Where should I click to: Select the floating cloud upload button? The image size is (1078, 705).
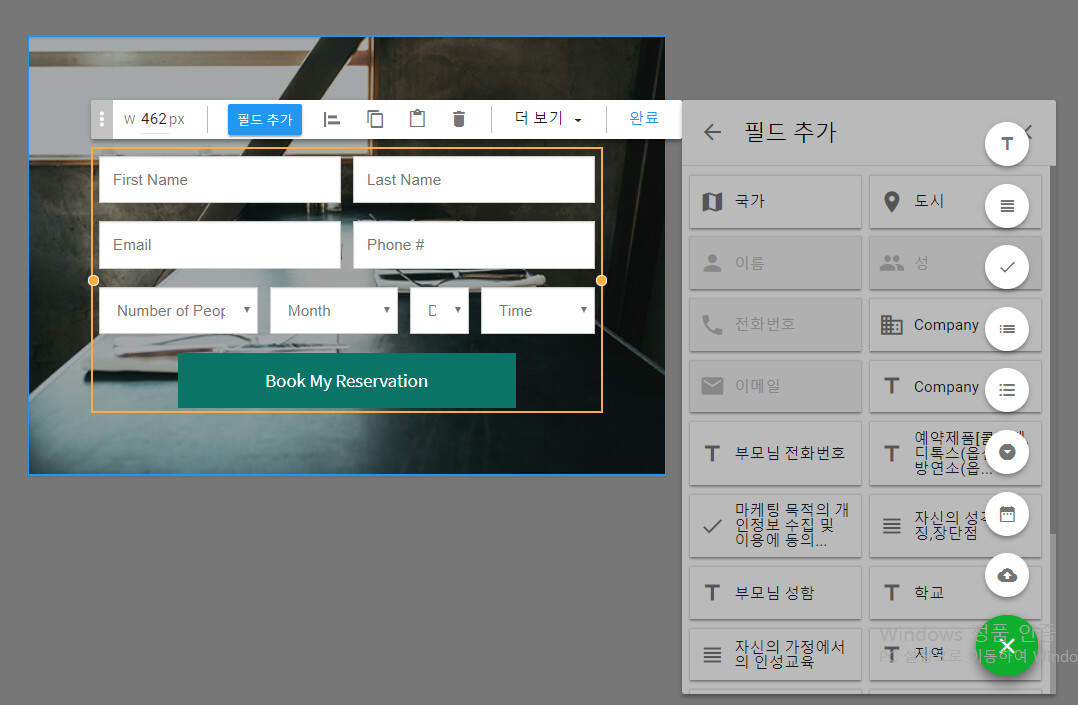[x=1006, y=575]
